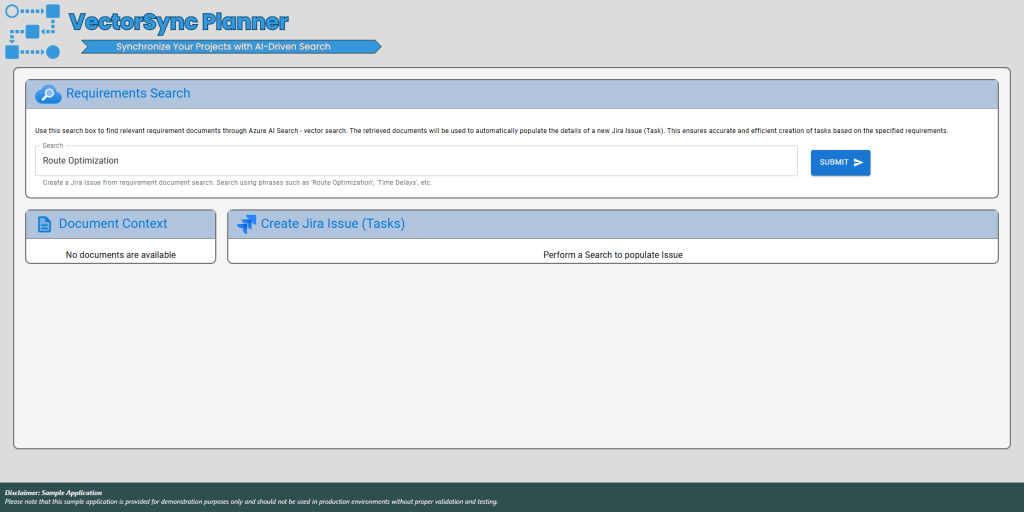Click the VectorSync Planner workflow logo icon
1024x512 pixels.
click(33, 31)
